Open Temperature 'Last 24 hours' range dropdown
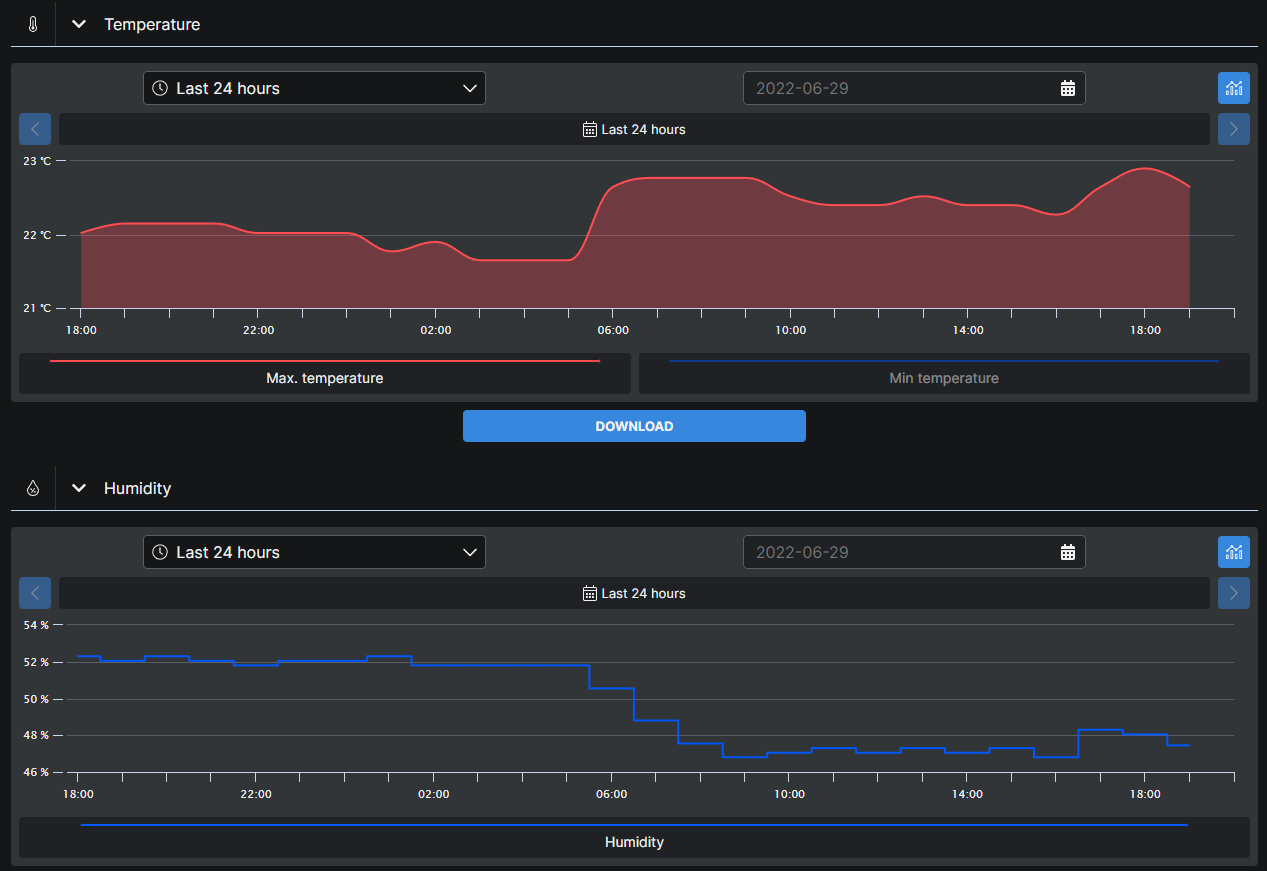Viewport: 1267px width, 871px height. [x=314, y=88]
